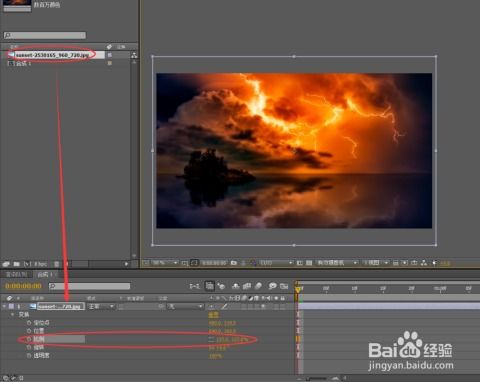Open Comp Flowchart icon in viewer bar
Screen dimensions: 480x382
(424, 263)
